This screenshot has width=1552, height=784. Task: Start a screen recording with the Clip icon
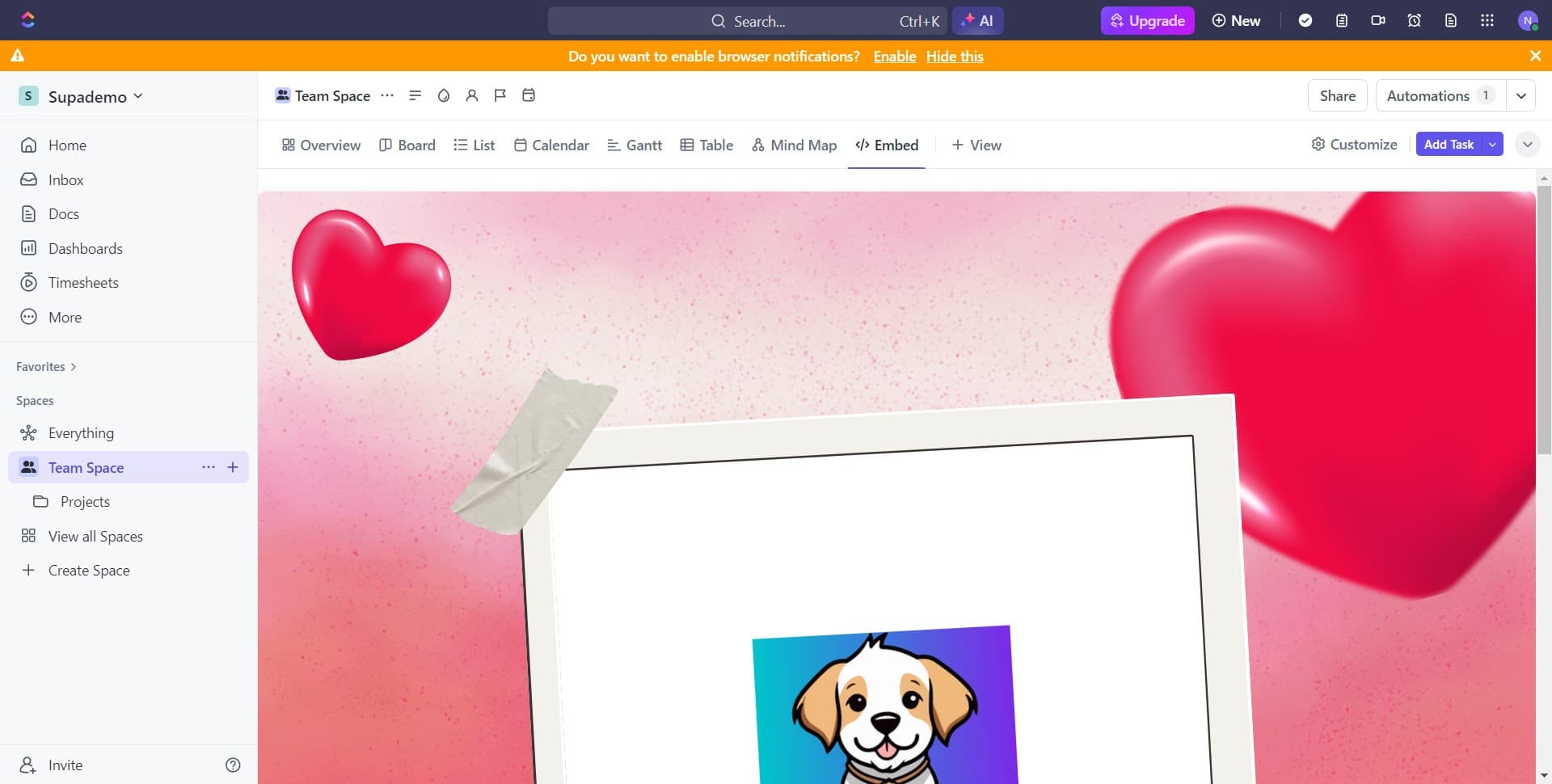coord(1377,20)
